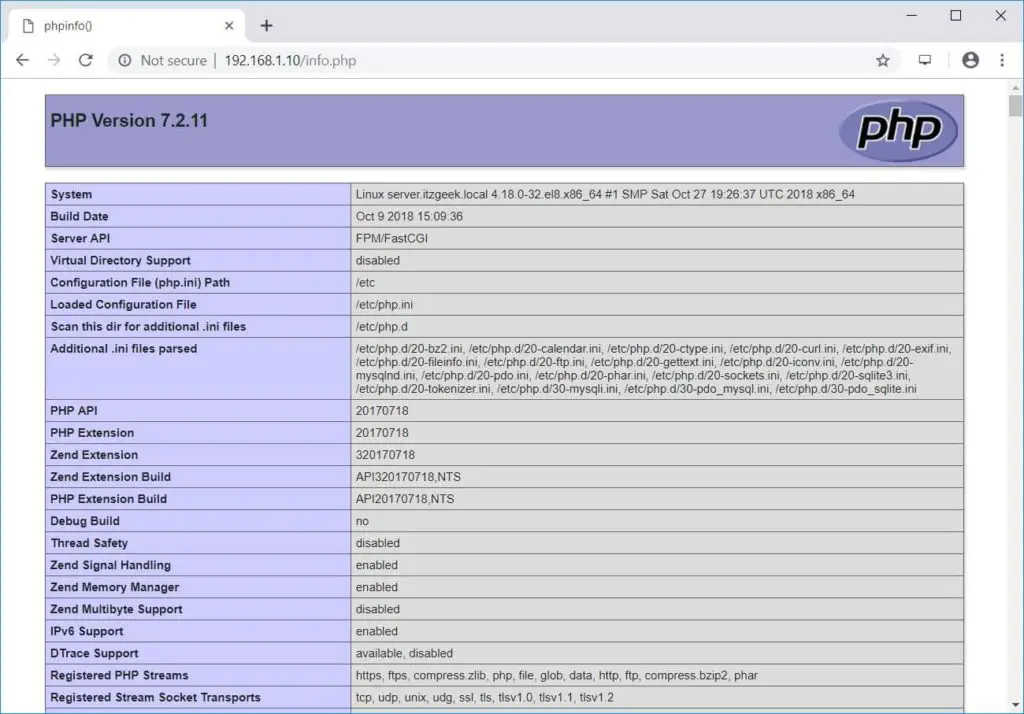Minimize the browser window
Image resolution: width=1024 pixels, height=714 pixels.
912,15
